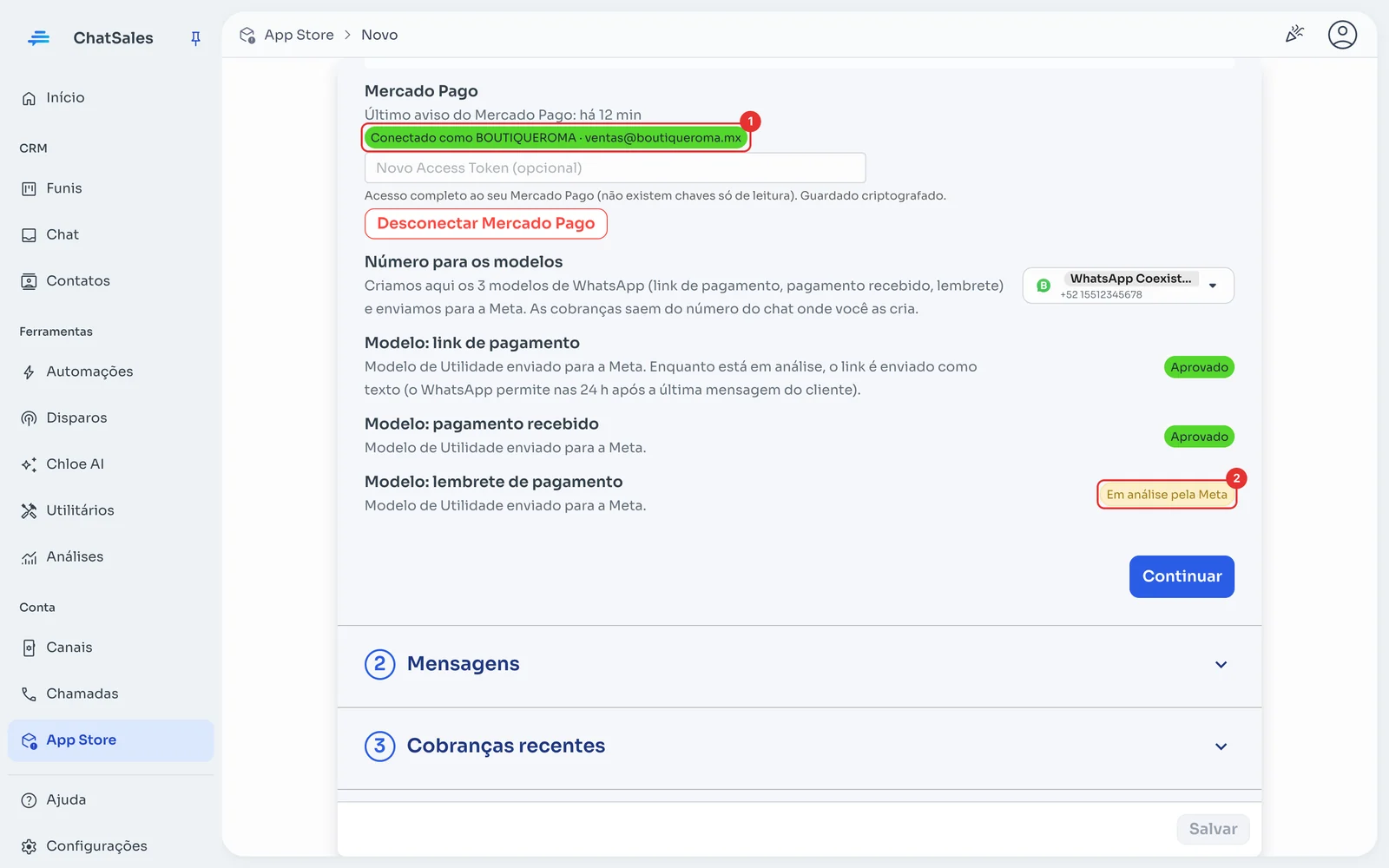1389x868 pixels.
Task: Click Último aviso do Mercado Pago text
Action: click(503, 115)
